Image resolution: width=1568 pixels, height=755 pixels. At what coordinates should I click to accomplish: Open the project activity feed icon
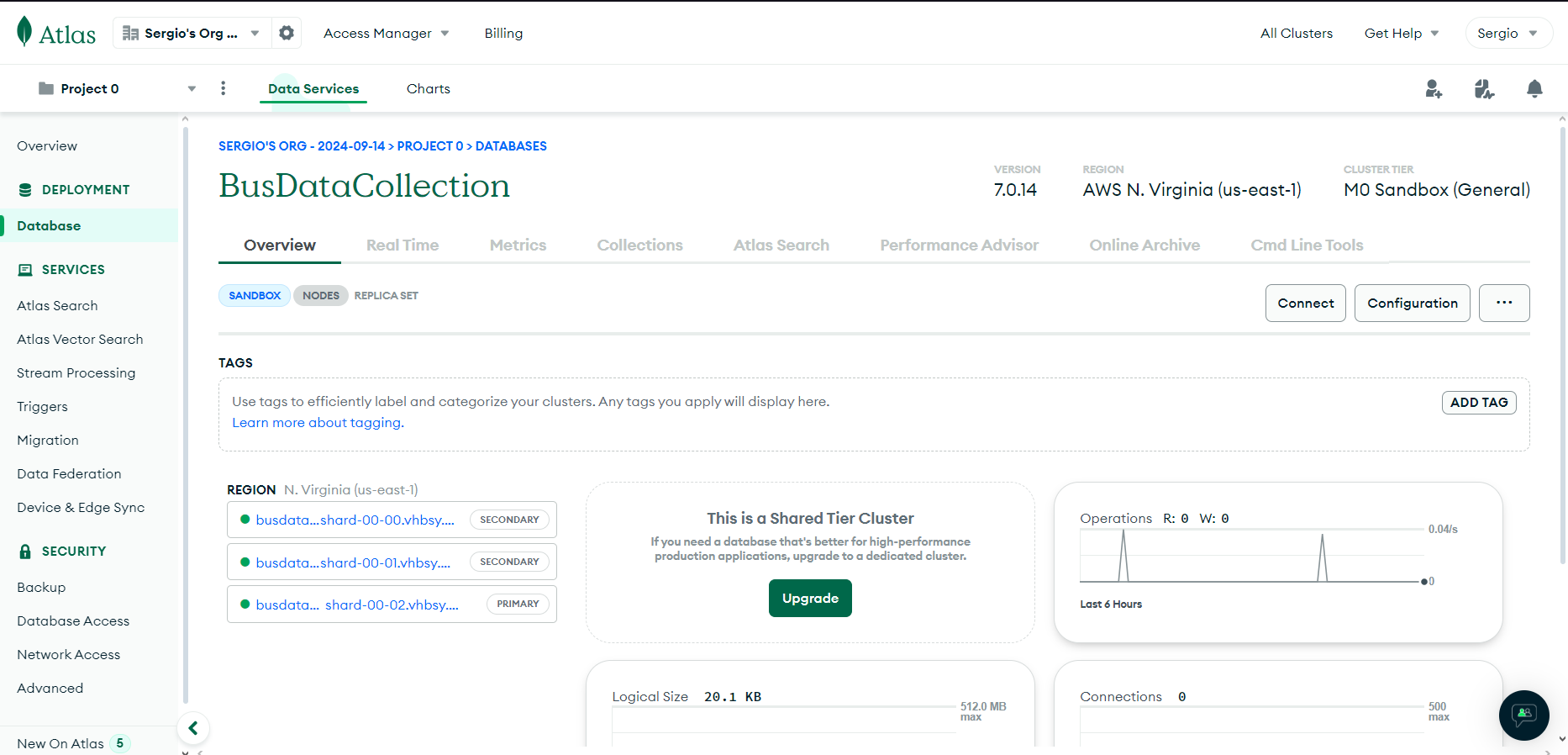click(x=1484, y=88)
